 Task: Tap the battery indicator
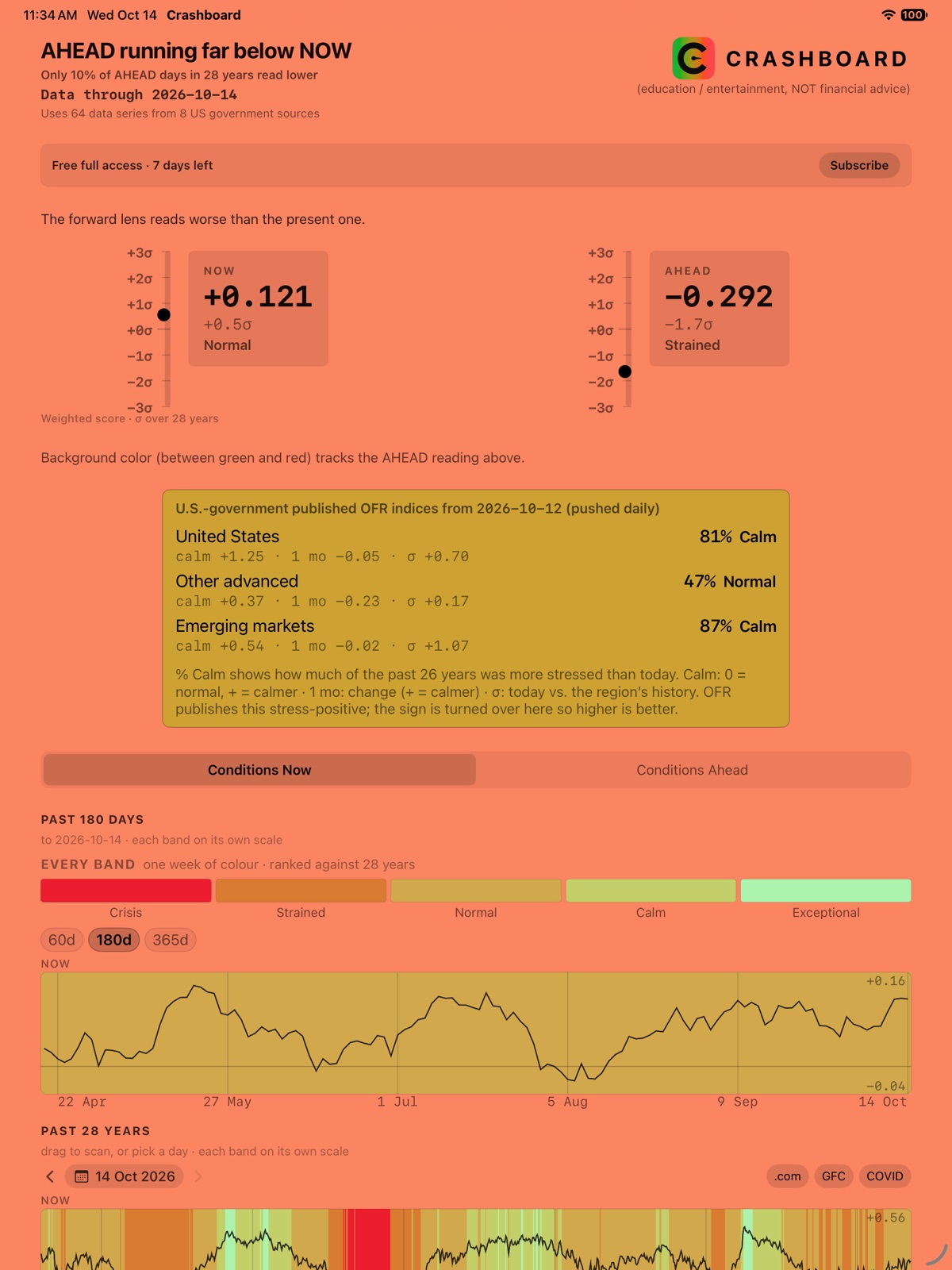pyautogui.click(x=913, y=15)
